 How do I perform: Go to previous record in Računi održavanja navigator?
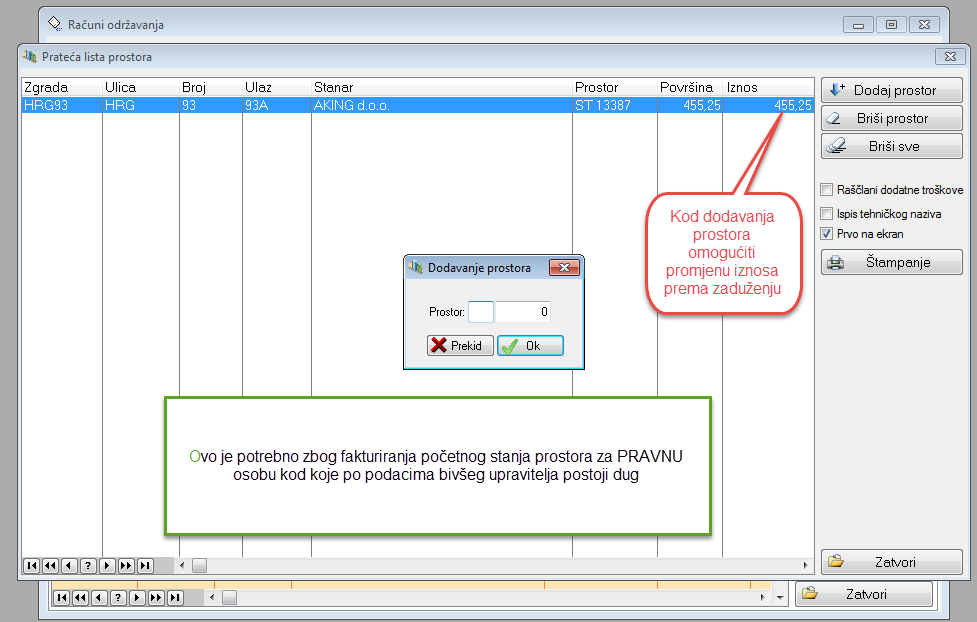click(x=99, y=598)
